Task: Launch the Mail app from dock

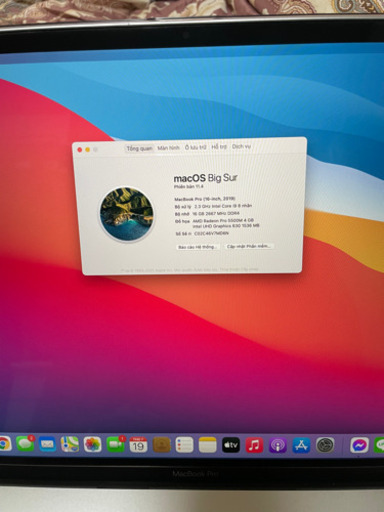Action: pos(47,444)
